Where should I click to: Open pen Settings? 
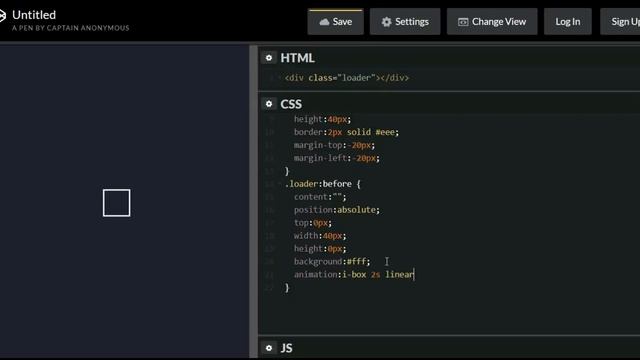click(x=405, y=22)
